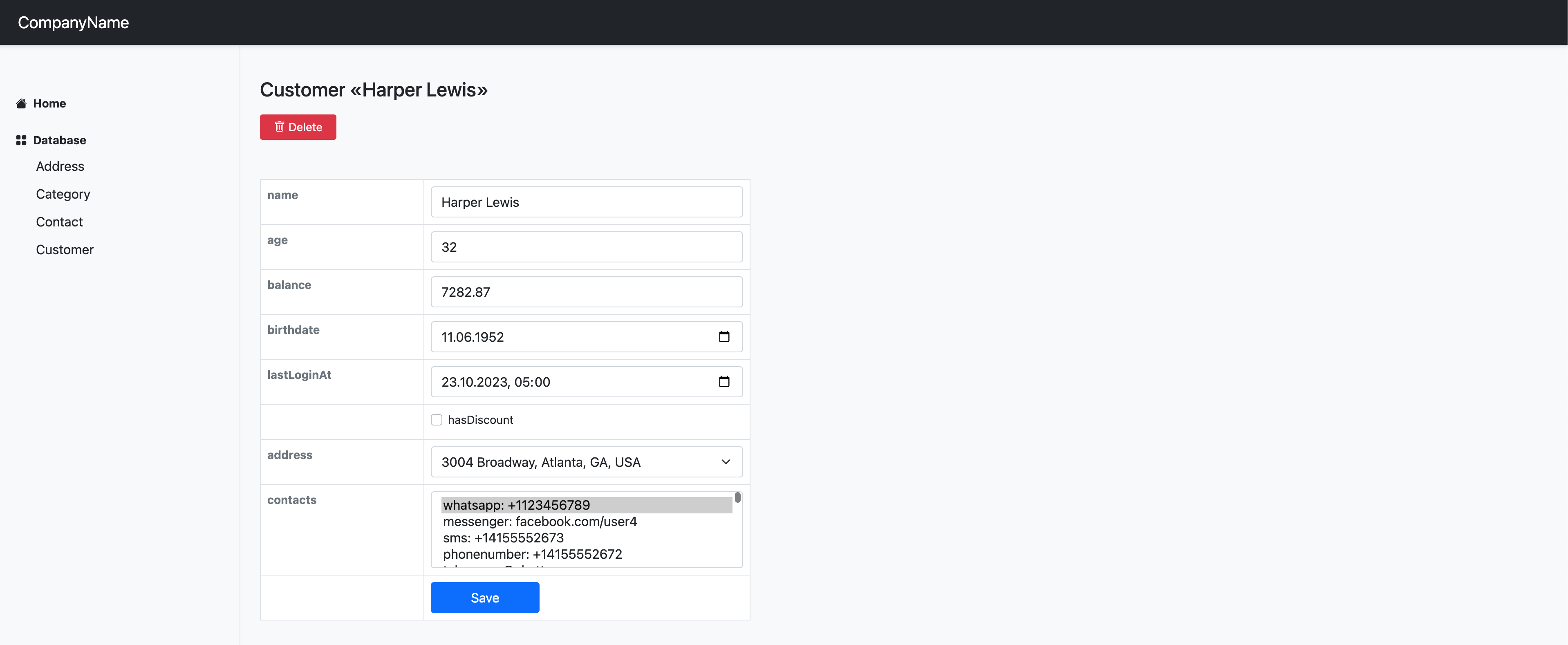Open the Address menu item

click(60, 166)
